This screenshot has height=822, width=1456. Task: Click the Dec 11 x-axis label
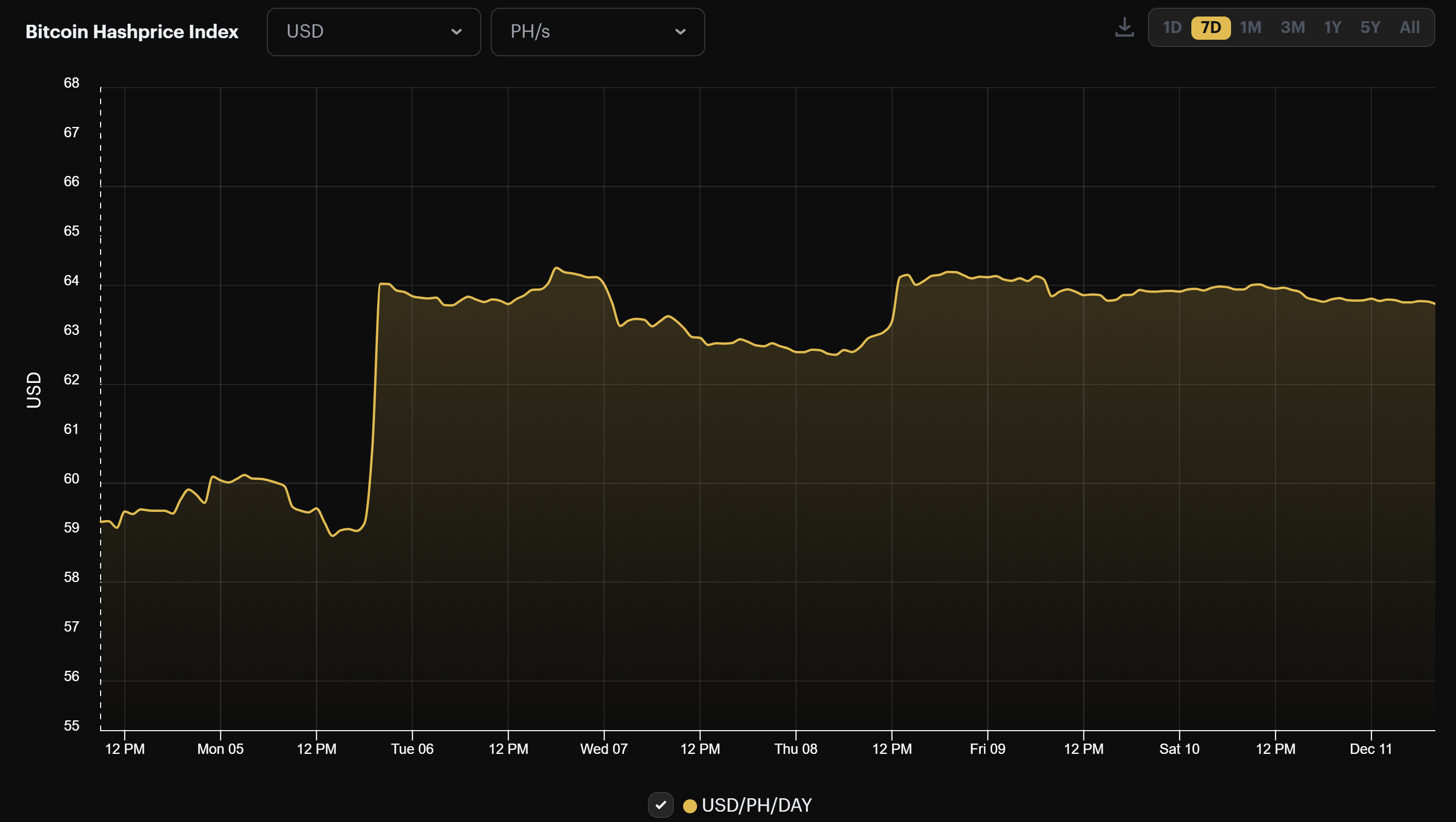tap(1371, 749)
